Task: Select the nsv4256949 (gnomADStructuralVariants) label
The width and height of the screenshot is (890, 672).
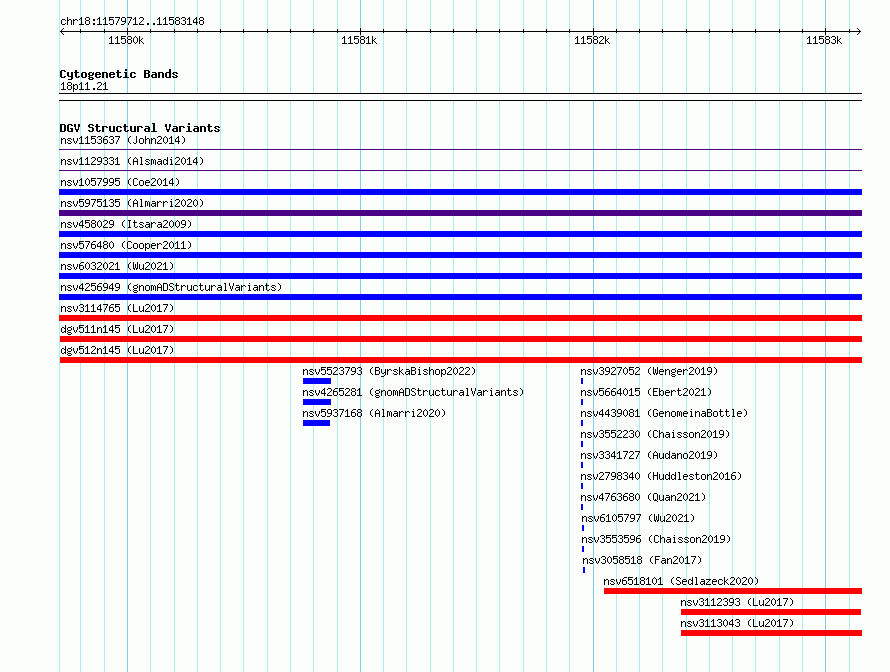Action: coord(171,287)
